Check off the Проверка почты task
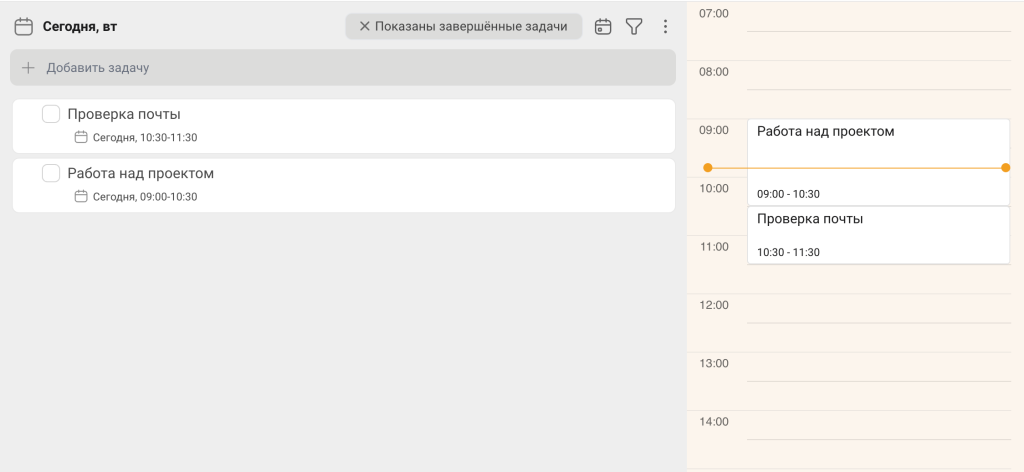Viewport: 1024px width, 472px height. [x=51, y=114]
